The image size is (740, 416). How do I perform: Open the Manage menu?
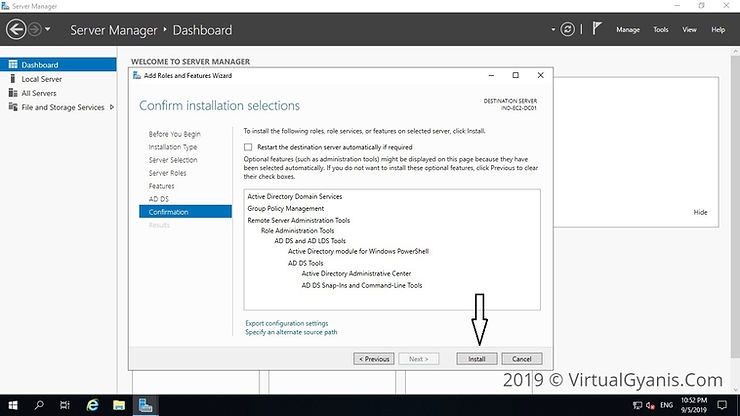pos(627,30)
